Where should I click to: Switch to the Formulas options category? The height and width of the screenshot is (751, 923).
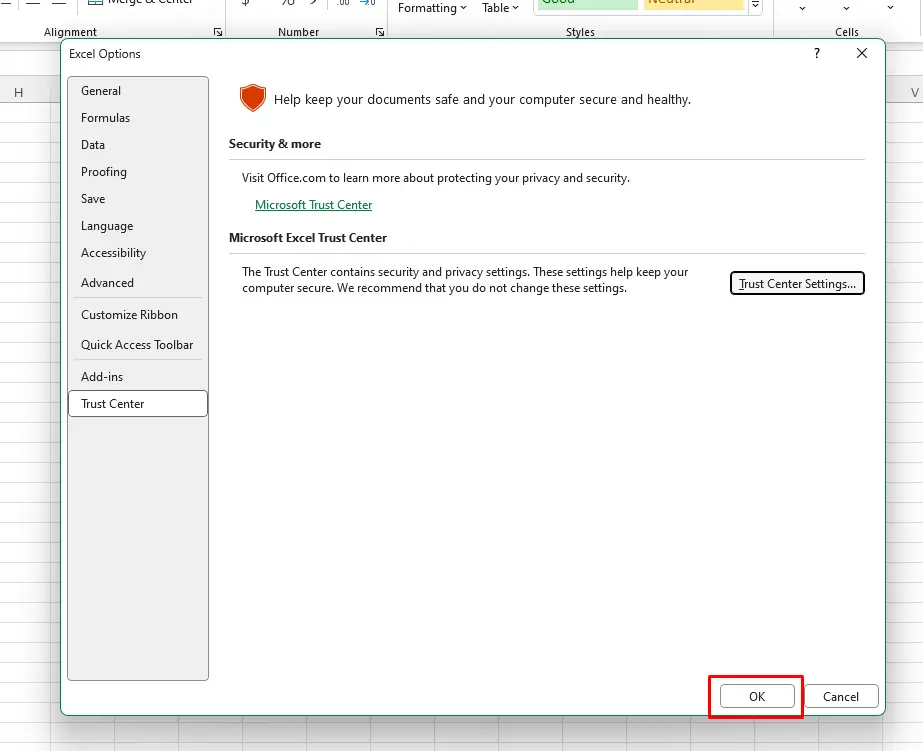pyautogui.click(x=105, y=118)
